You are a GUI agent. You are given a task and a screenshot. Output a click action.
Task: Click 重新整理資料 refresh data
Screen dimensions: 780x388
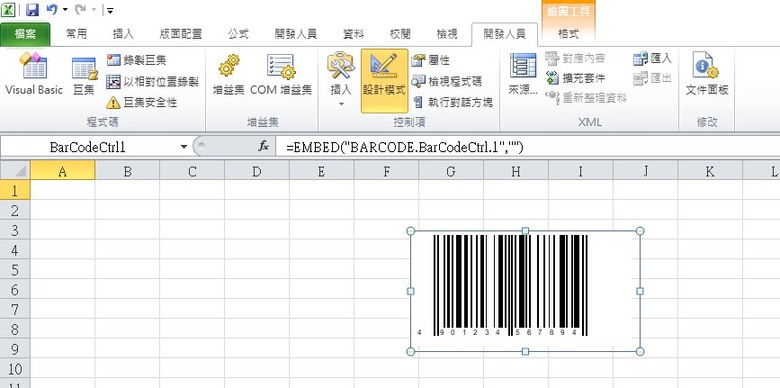(585, 97)
